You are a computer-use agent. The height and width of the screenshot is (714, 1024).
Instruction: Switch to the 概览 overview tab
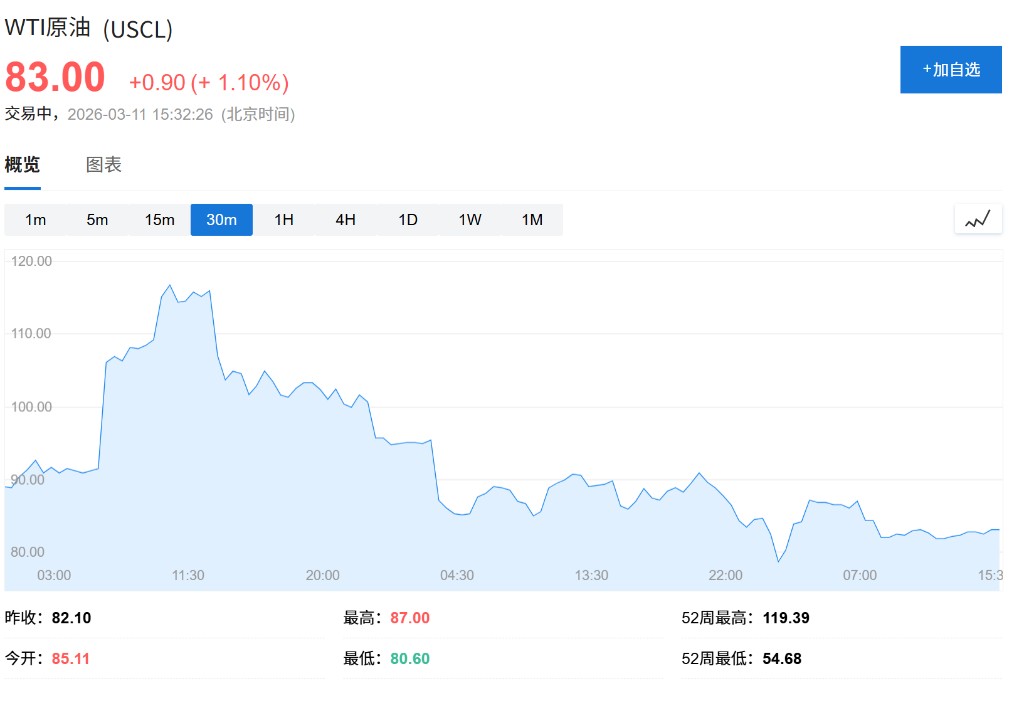[22, 165]
